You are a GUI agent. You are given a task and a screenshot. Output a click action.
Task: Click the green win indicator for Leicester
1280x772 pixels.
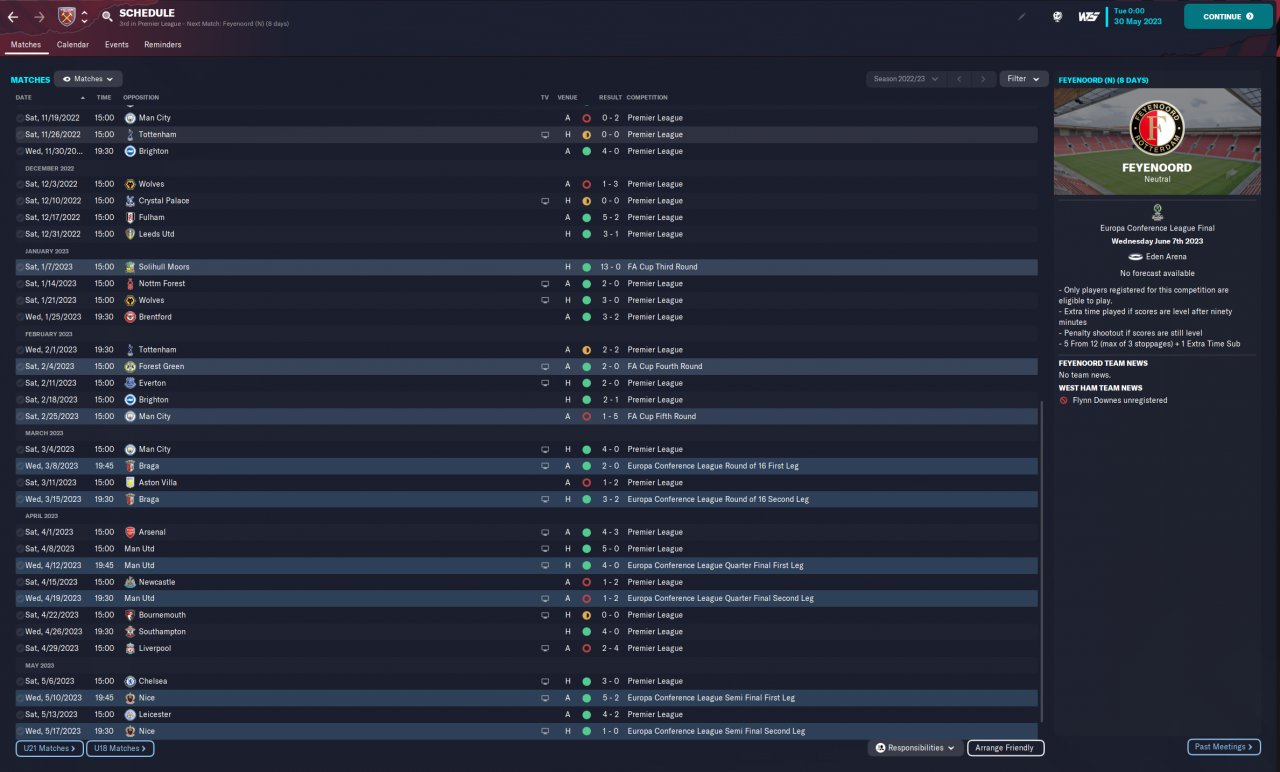(586, 714)
